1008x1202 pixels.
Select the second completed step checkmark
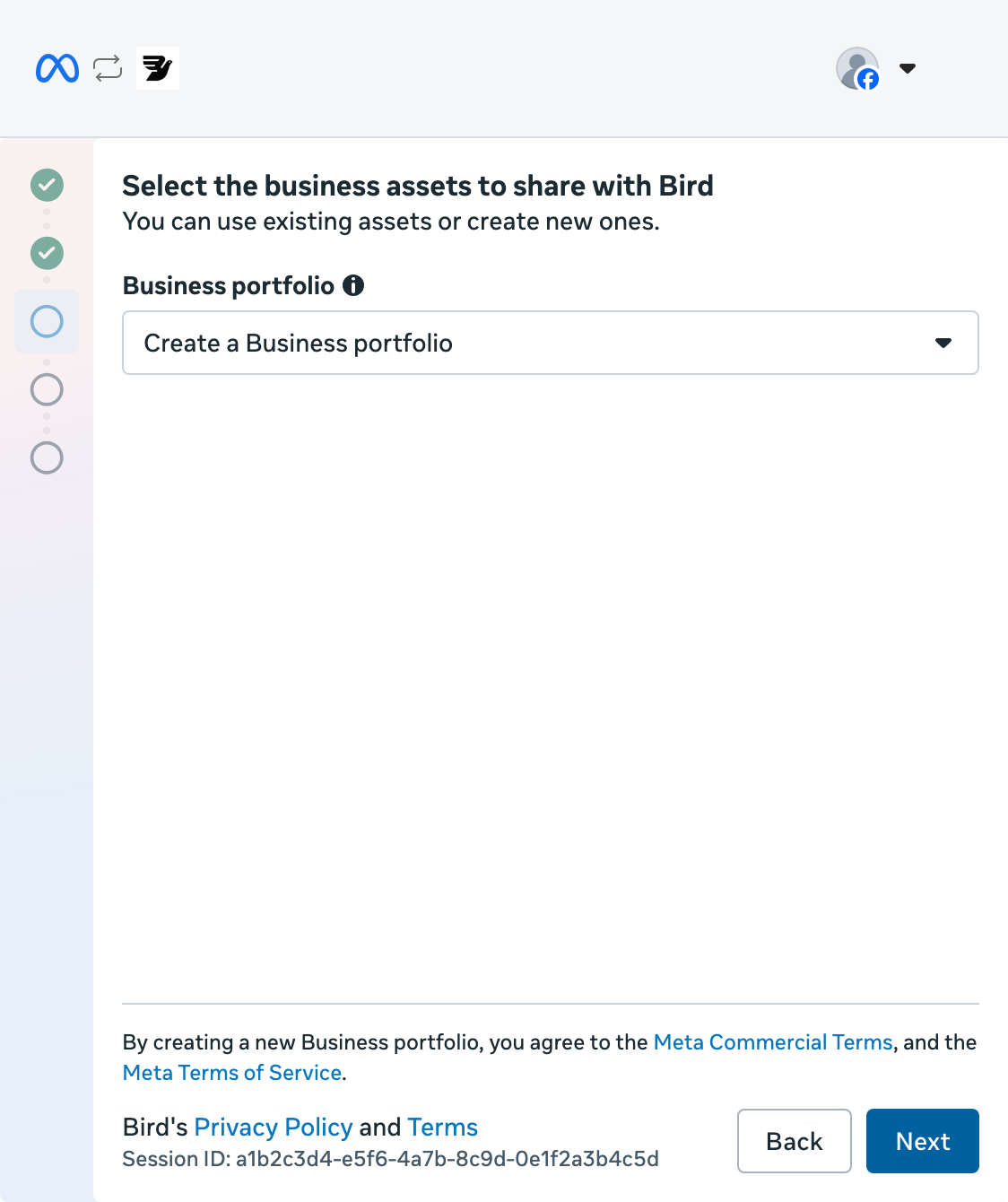(47, 253)
